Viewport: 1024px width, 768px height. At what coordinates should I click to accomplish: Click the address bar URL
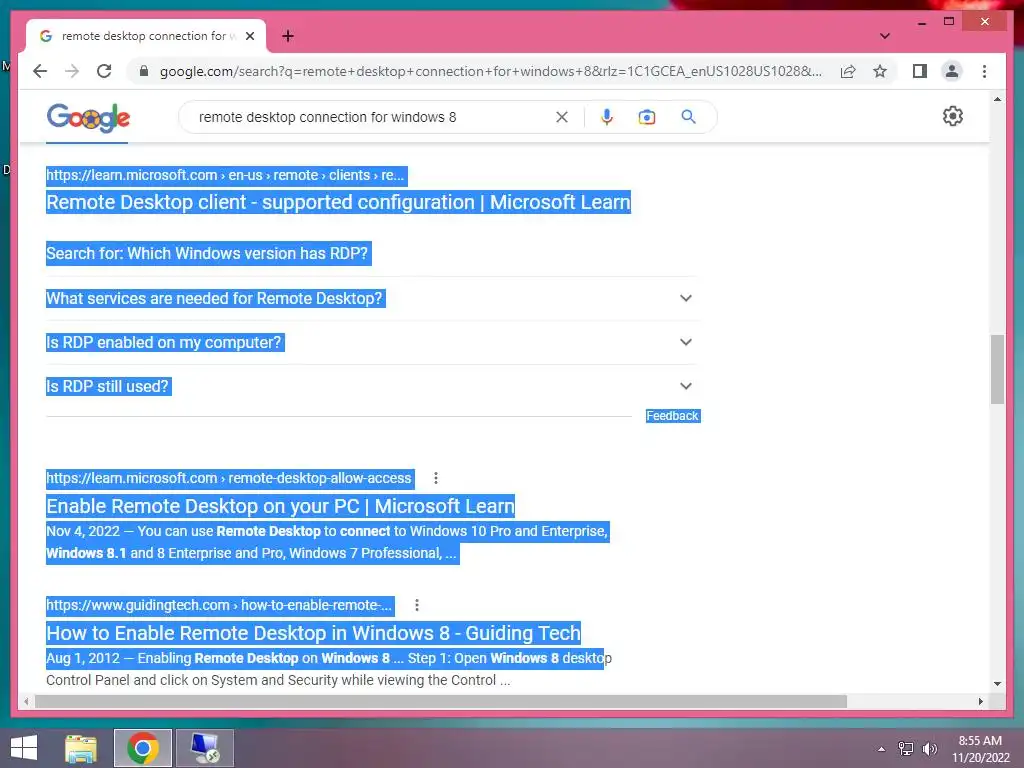click(x=490, y=71)
